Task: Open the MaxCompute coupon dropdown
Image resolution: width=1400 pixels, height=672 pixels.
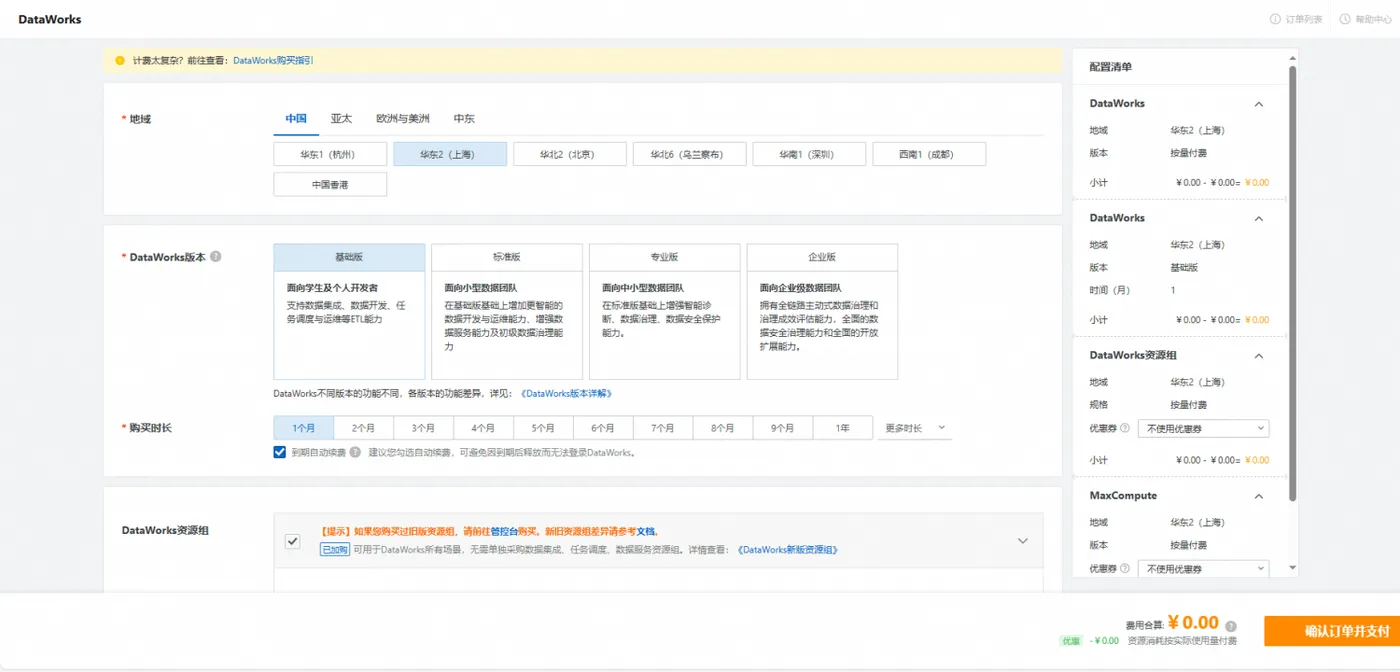Action: (1204, 568)
